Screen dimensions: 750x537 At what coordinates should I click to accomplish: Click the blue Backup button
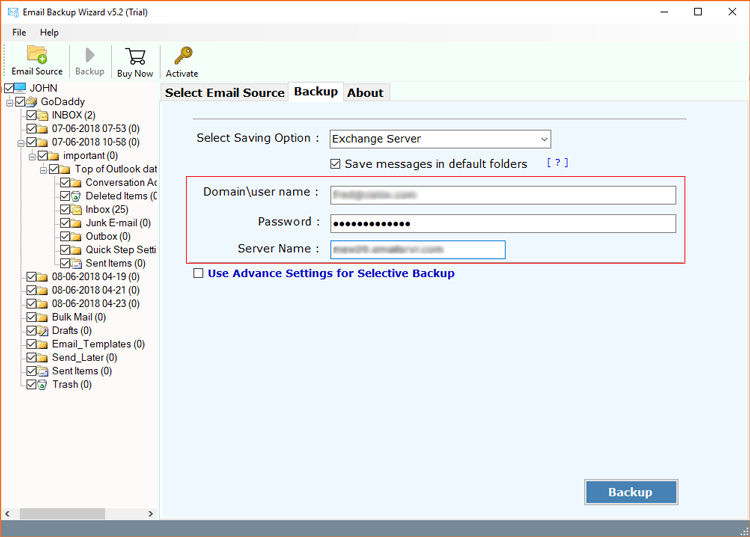point(630,492)
